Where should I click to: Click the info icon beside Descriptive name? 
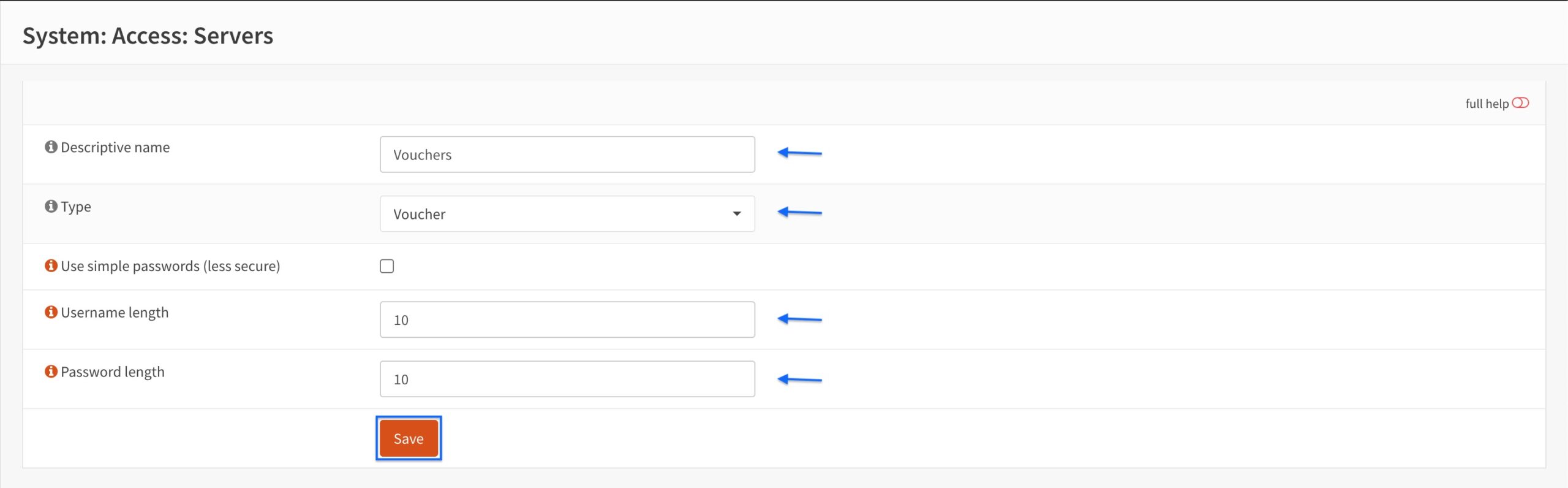[51, 147]
